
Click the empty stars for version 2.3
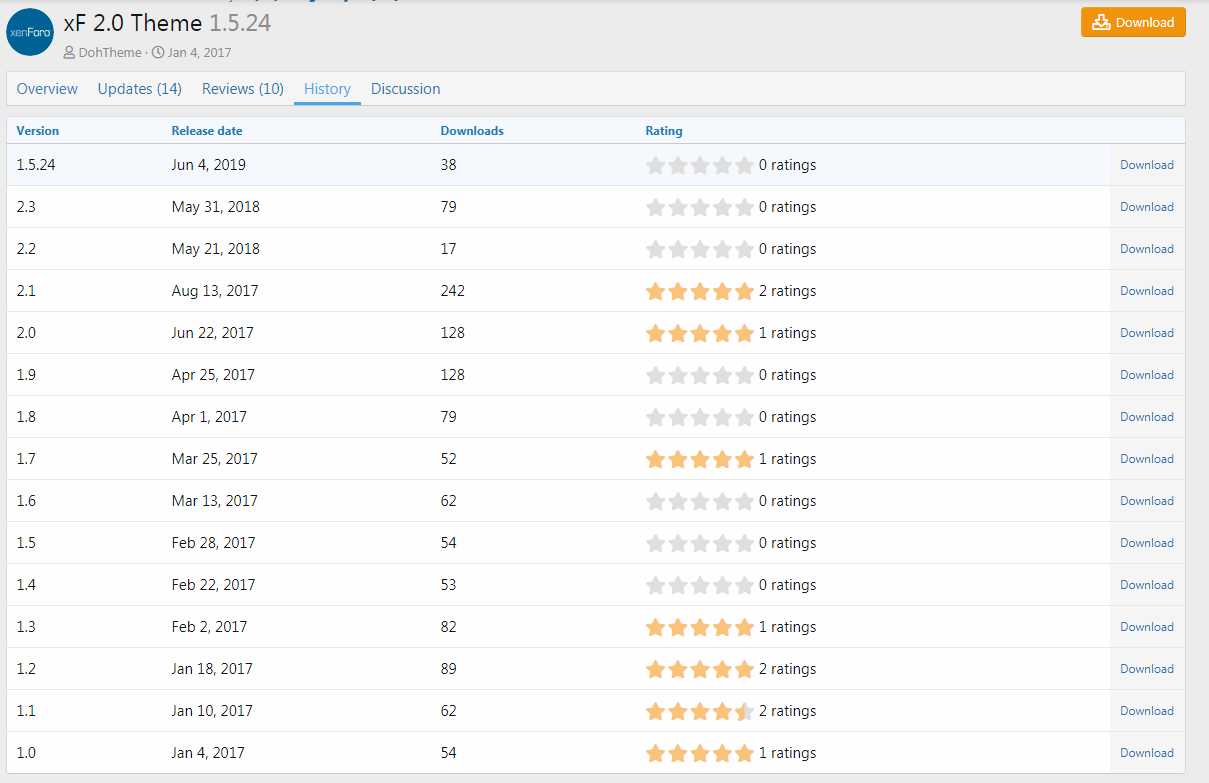(700, 207)
